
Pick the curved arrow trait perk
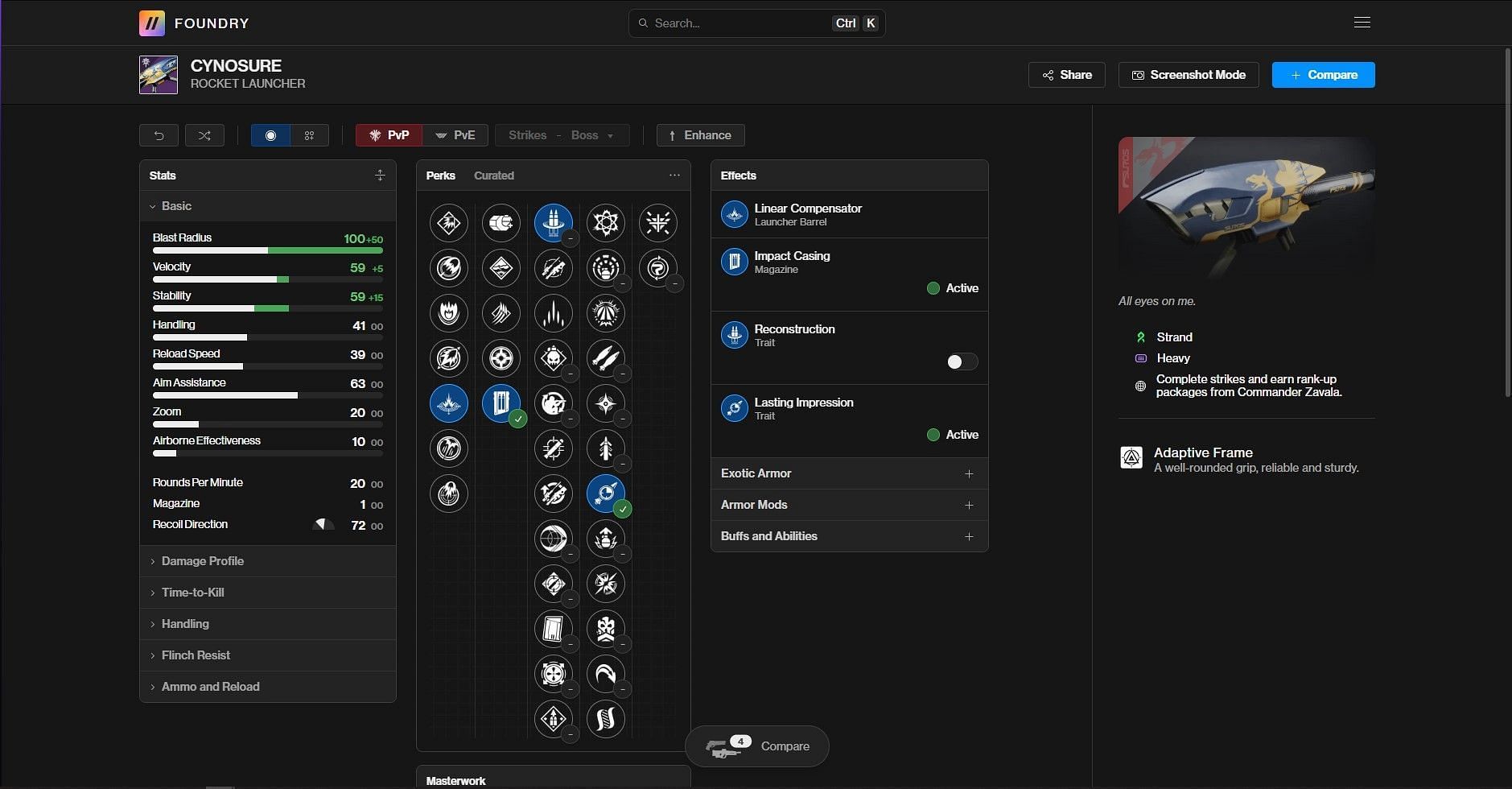click(x=606, y=674)
